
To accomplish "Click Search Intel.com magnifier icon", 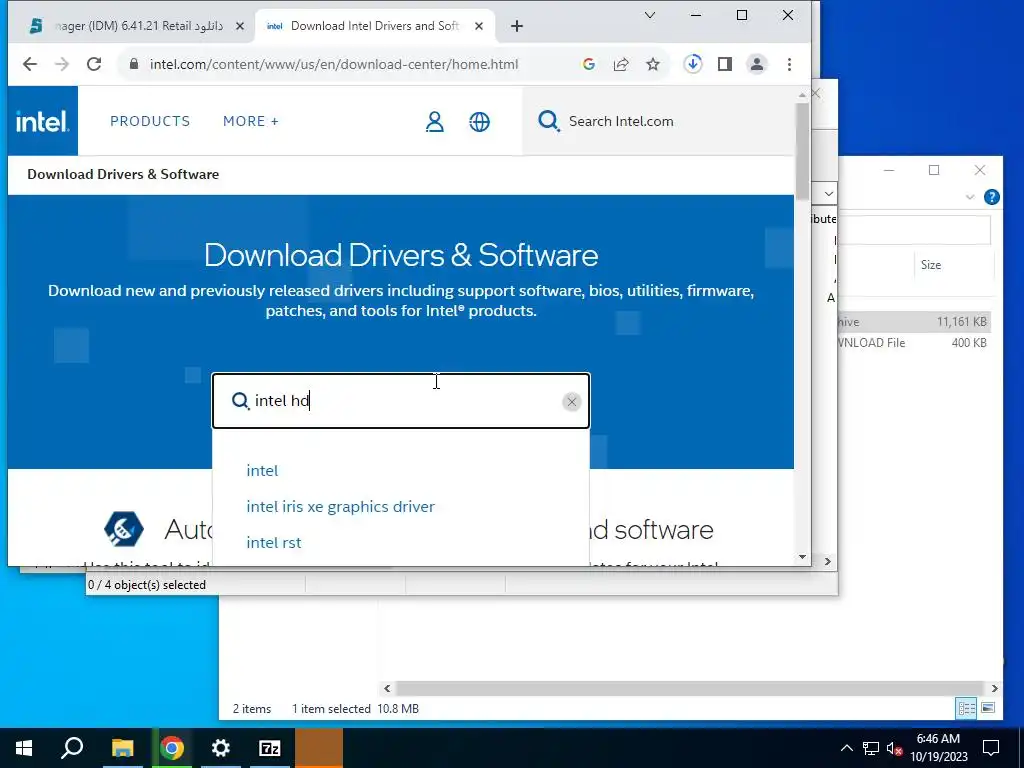I will 549,121.
